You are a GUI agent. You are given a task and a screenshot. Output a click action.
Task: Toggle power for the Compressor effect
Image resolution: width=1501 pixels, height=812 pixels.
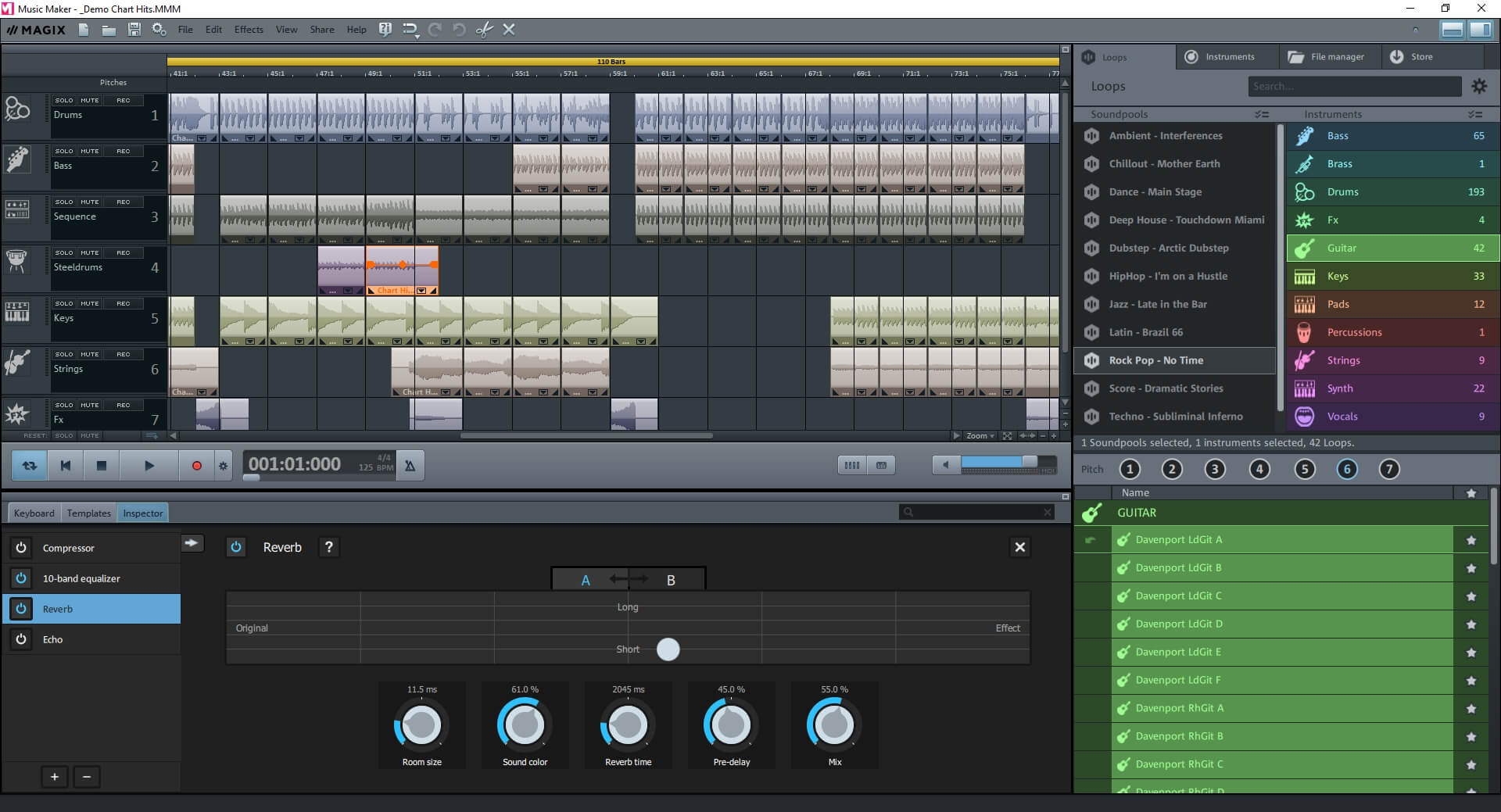21,548
